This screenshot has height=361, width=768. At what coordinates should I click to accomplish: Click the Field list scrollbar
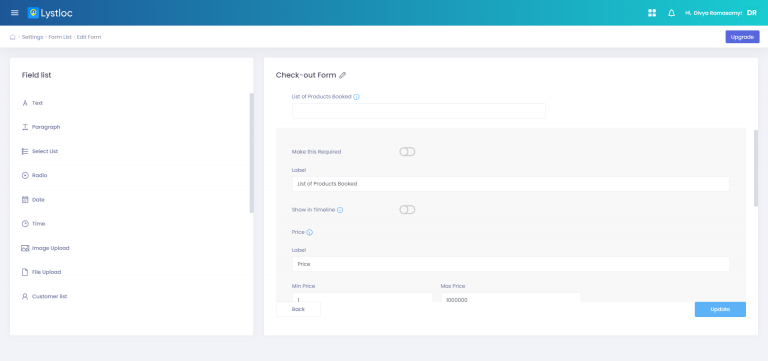[x=252, y=153]
